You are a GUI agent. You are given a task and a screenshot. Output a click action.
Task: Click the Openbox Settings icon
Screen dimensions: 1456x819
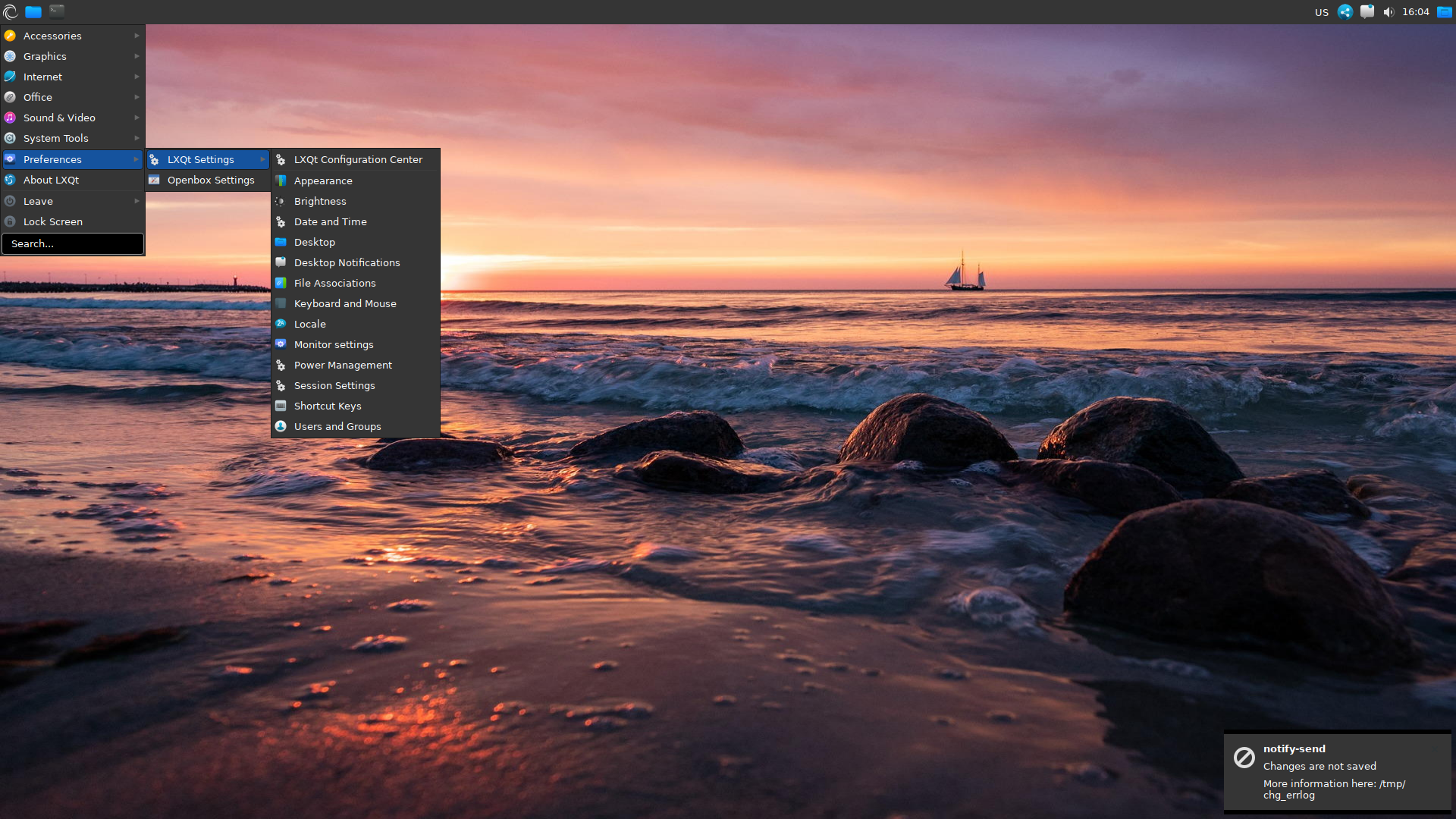154,180
